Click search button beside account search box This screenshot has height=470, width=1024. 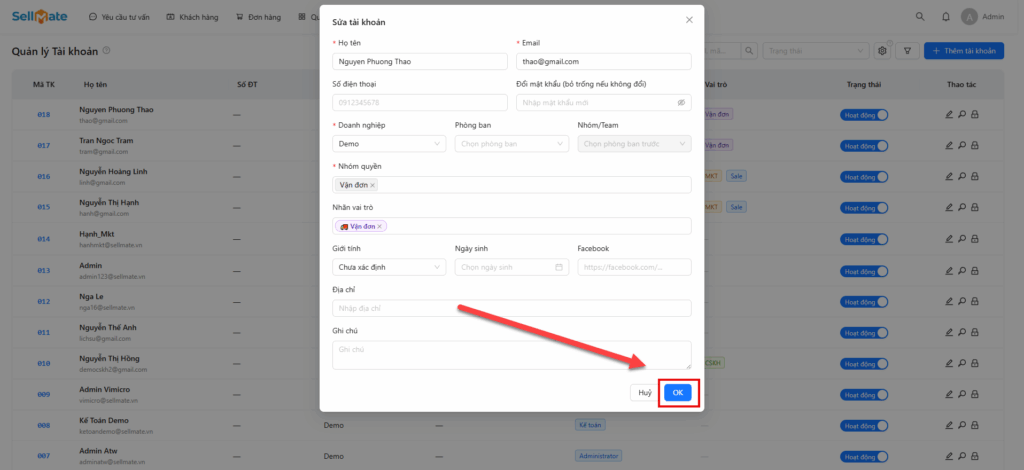(x=750, y=51)
